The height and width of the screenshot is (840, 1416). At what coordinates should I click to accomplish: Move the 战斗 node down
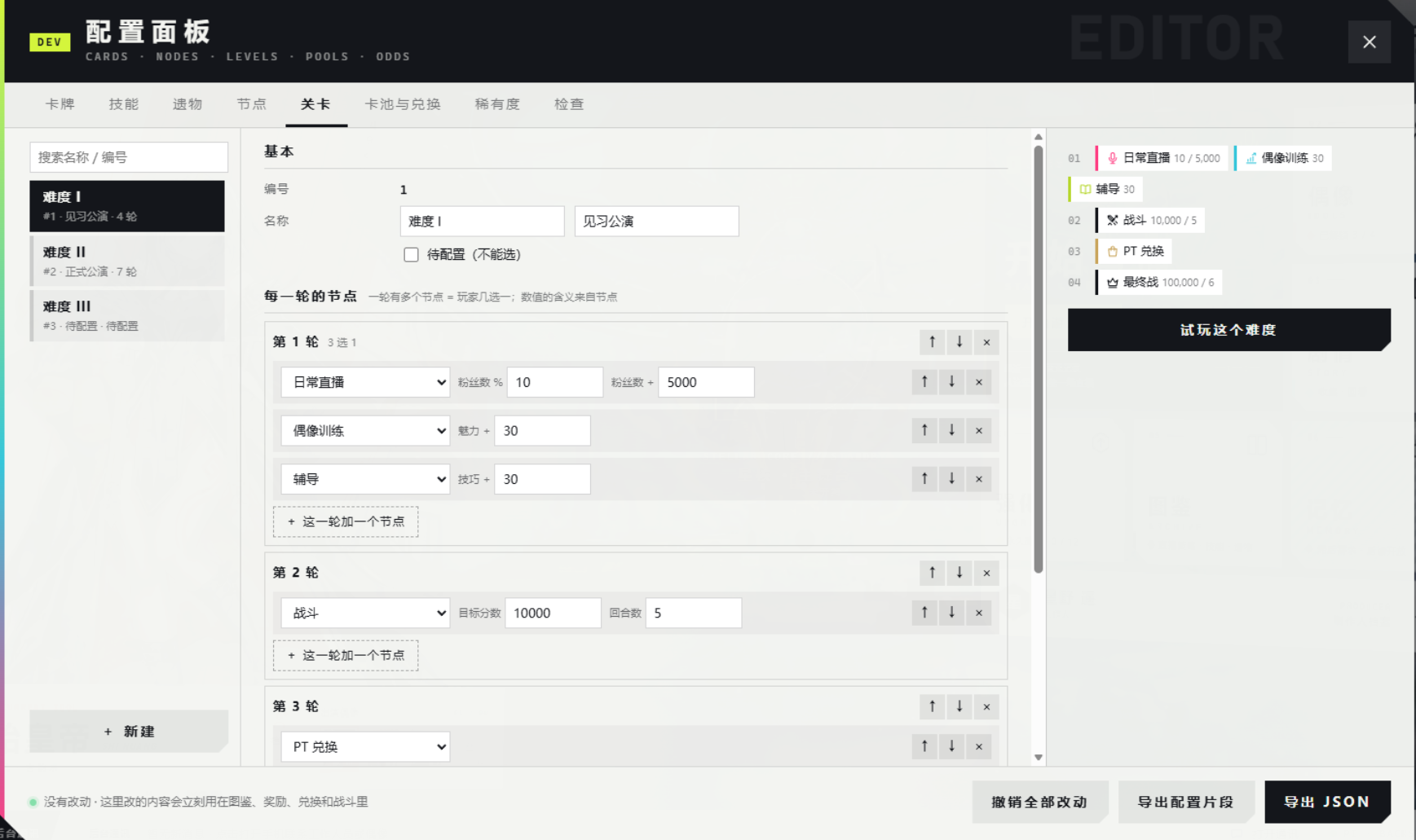951,613
